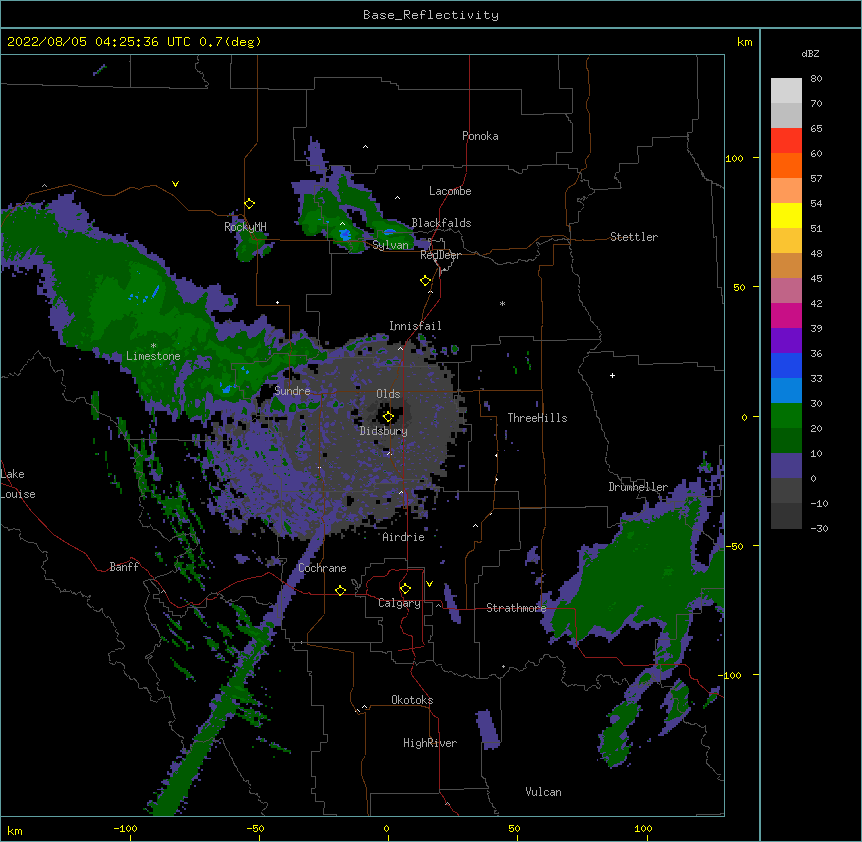Click the Airdrie city label

[x=404, y=537]
